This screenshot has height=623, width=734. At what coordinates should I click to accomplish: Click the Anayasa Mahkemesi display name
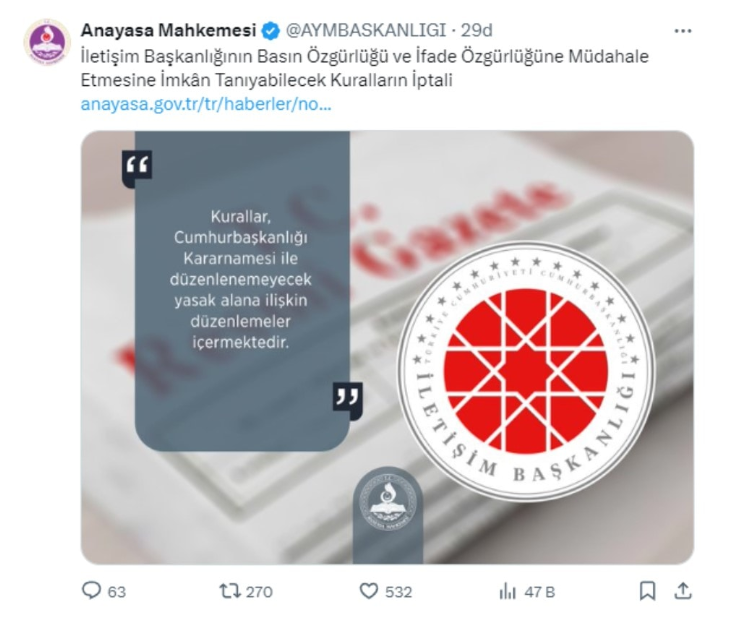click(169, 30)
